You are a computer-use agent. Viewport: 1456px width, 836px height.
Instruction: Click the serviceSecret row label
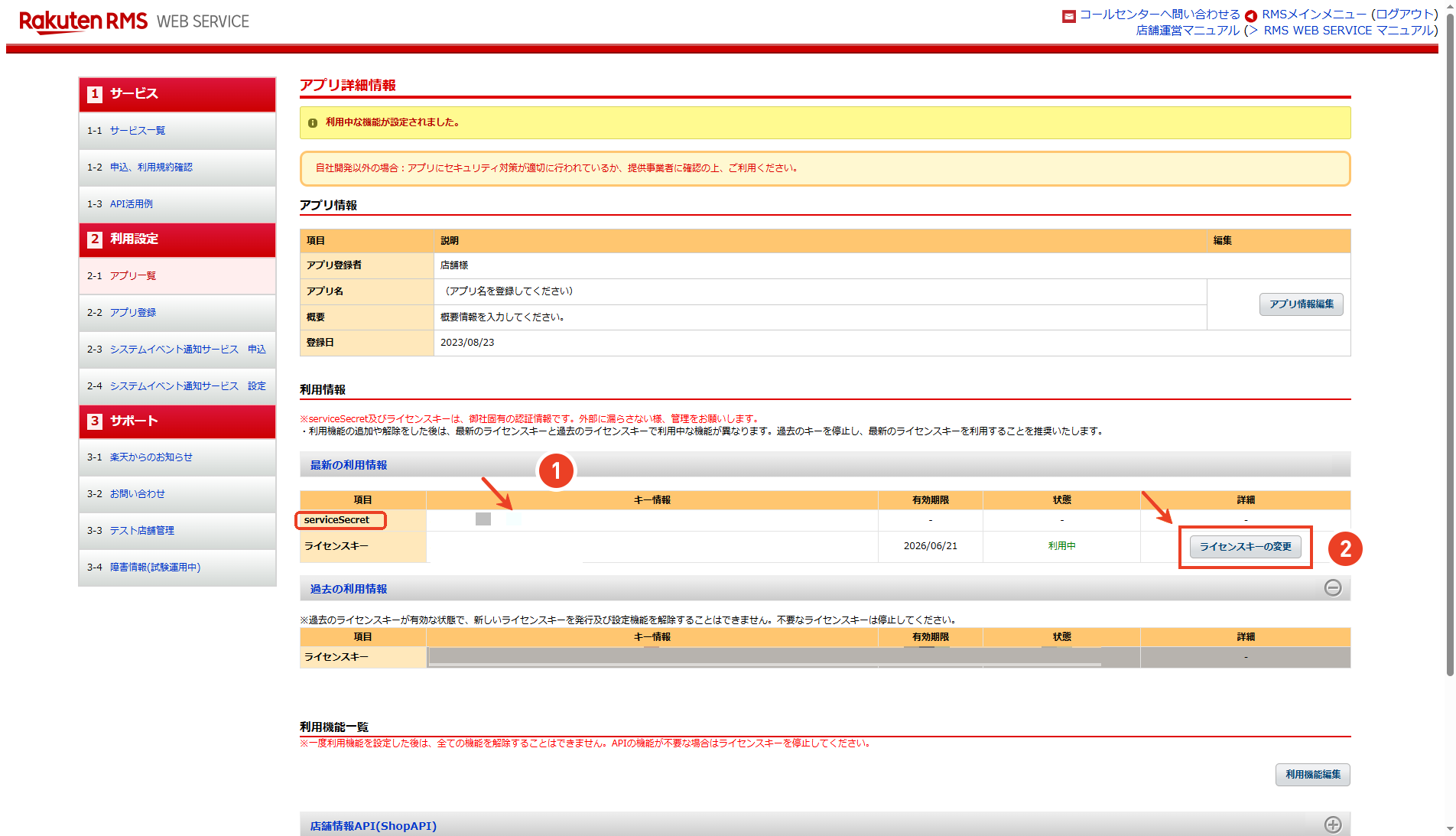pyautogui.click(x=337, y=520)
